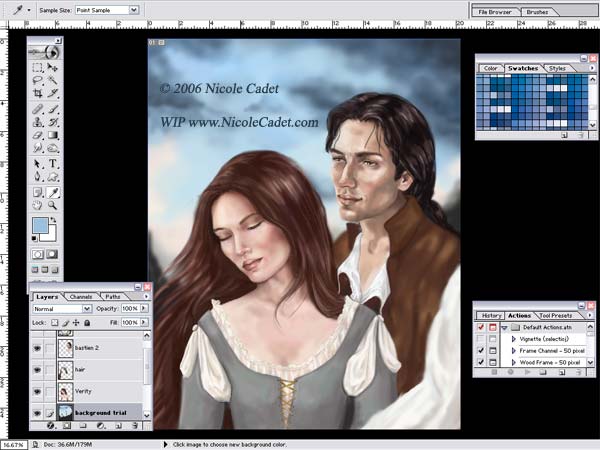This screenshot has width=600, height=450.
Task: Swap foreground and background colors
Action: [54, 220]
